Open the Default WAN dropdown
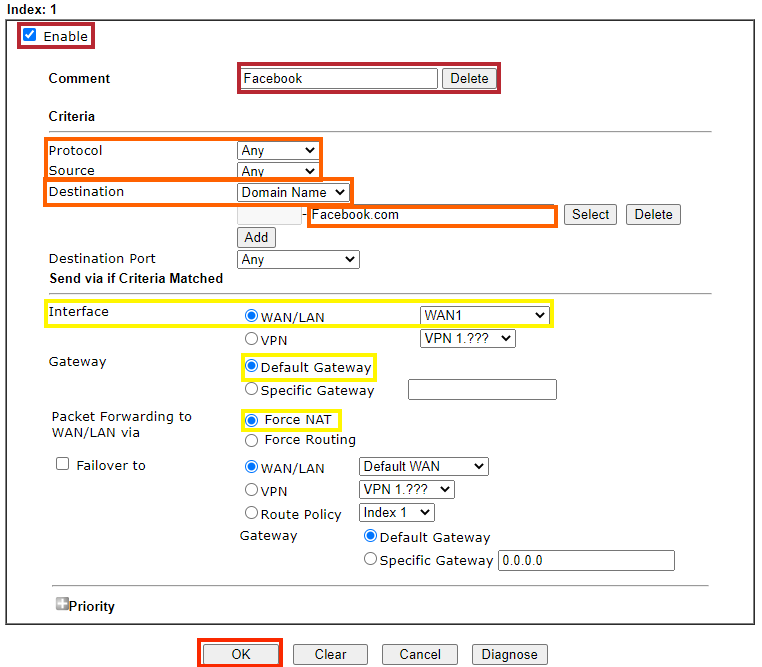The image size is (762, 667). point(424,466)
